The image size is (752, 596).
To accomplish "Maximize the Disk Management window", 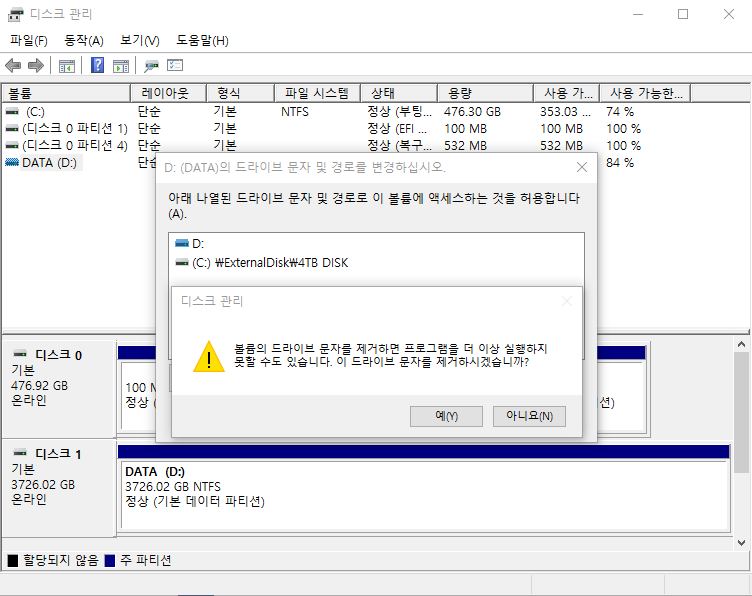I will [x=683, y=14].
